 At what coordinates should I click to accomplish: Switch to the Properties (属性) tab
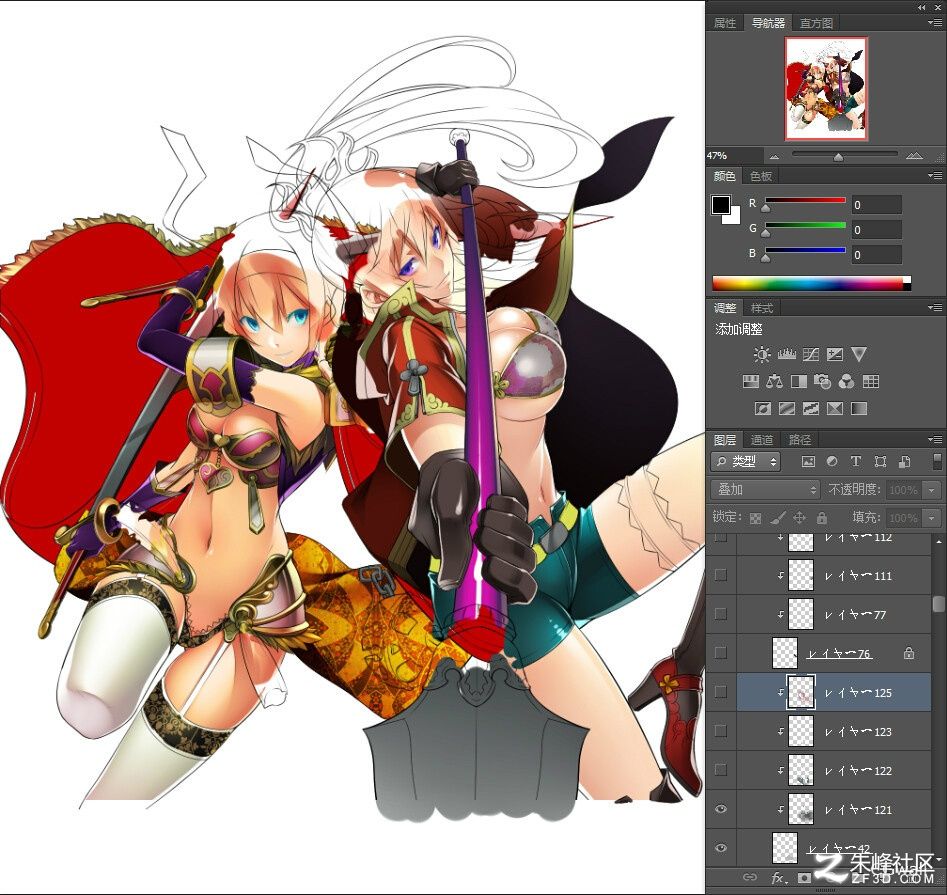[725, 23]
